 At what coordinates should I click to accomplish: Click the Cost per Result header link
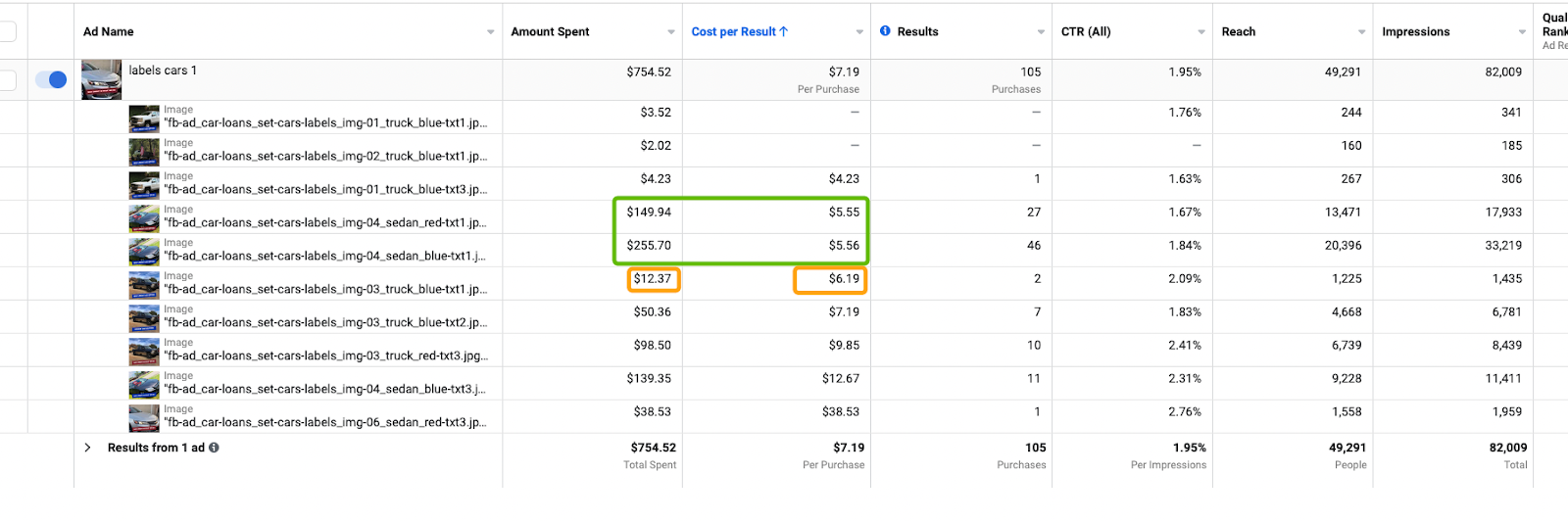click(733, 31)
